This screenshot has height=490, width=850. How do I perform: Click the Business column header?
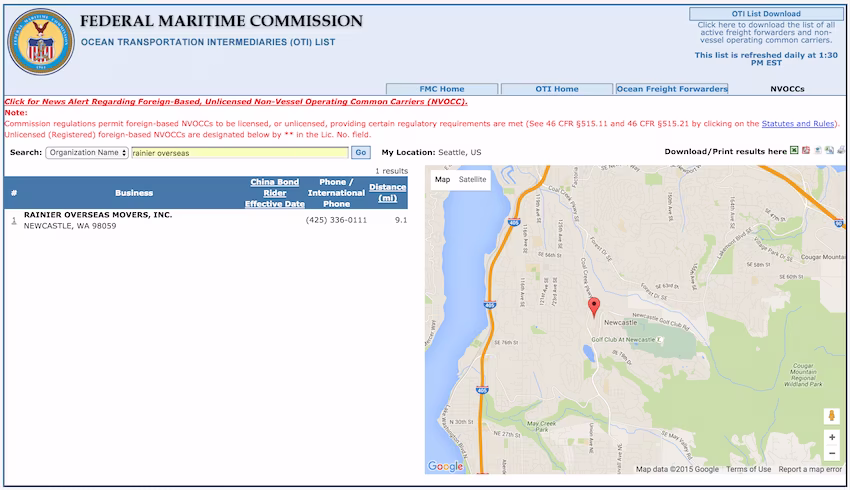pyautogui.click(x=134, y=193)
